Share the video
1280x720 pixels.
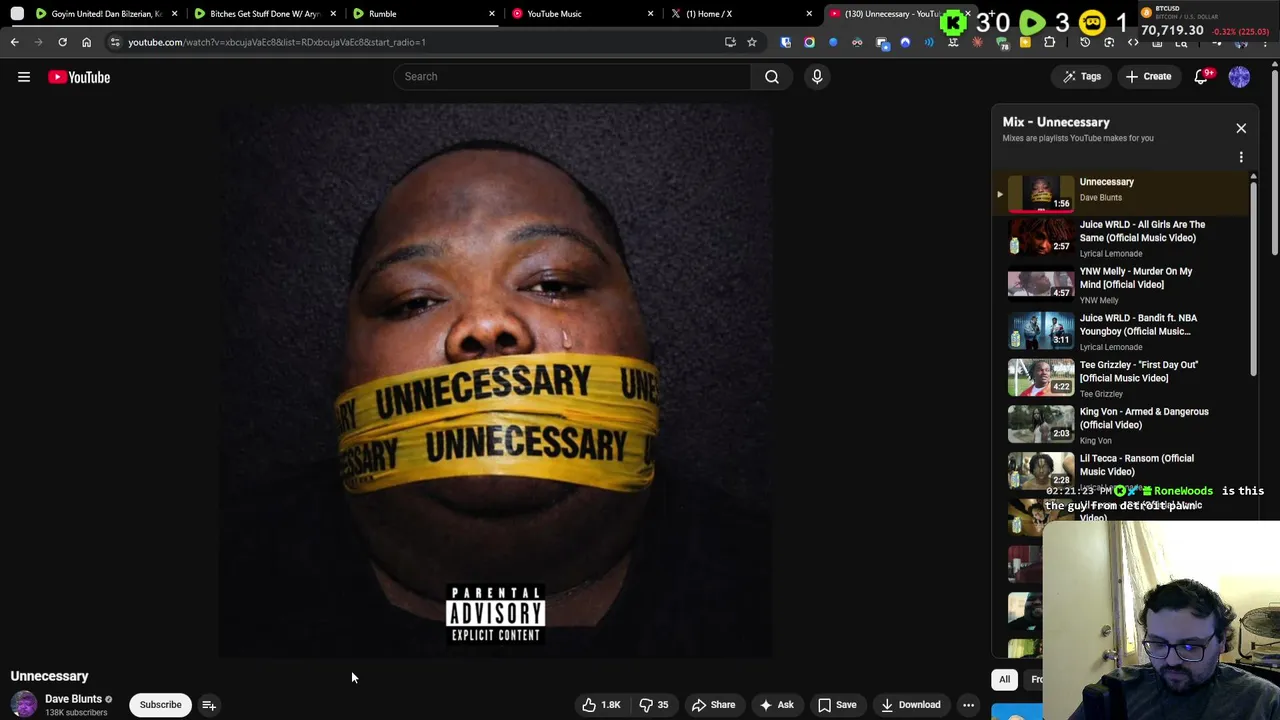point(713,705)
